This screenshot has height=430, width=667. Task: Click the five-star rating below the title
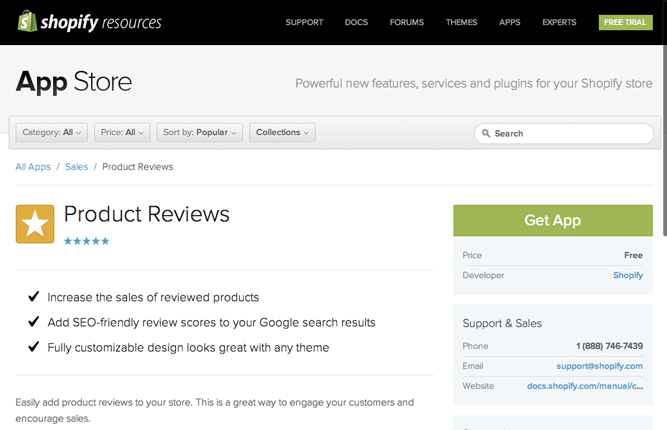87,241
